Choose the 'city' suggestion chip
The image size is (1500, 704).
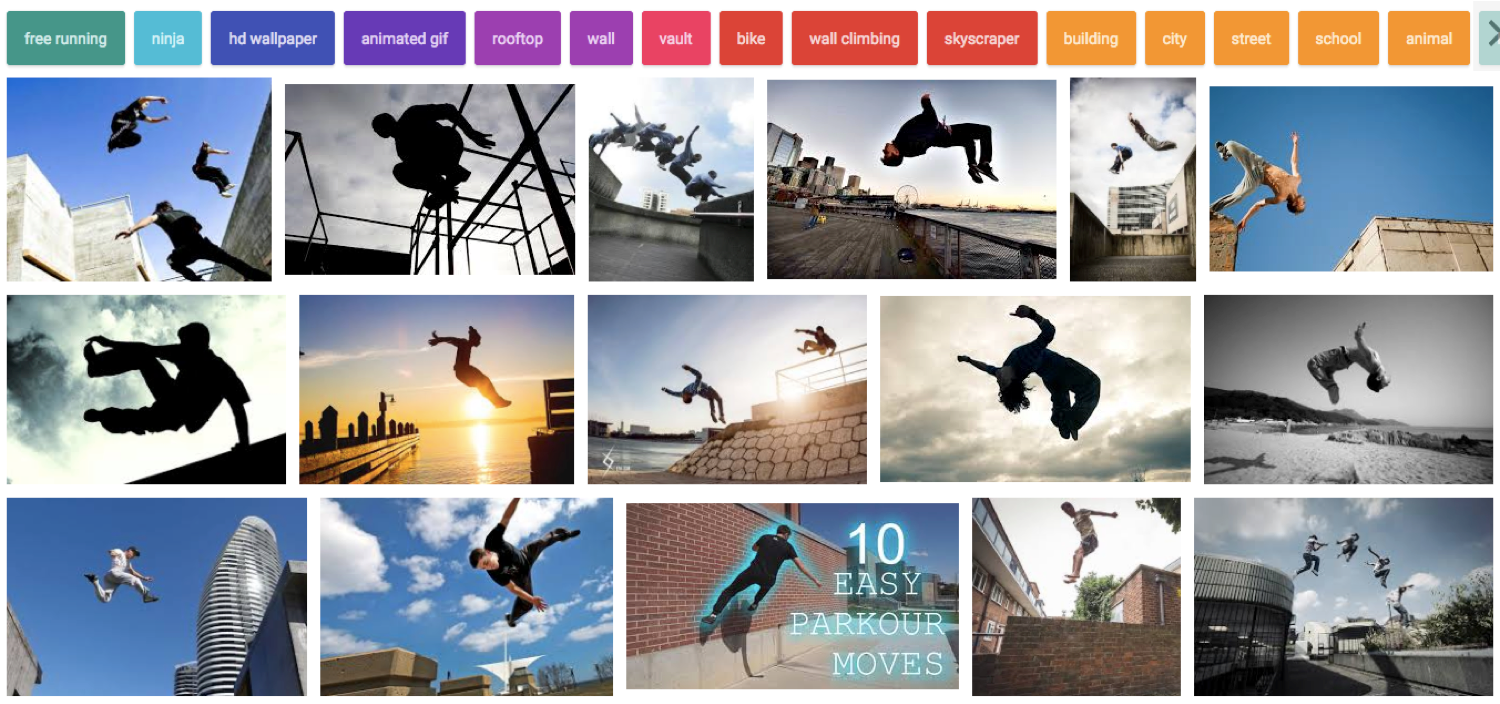(x=1175, y=39)
